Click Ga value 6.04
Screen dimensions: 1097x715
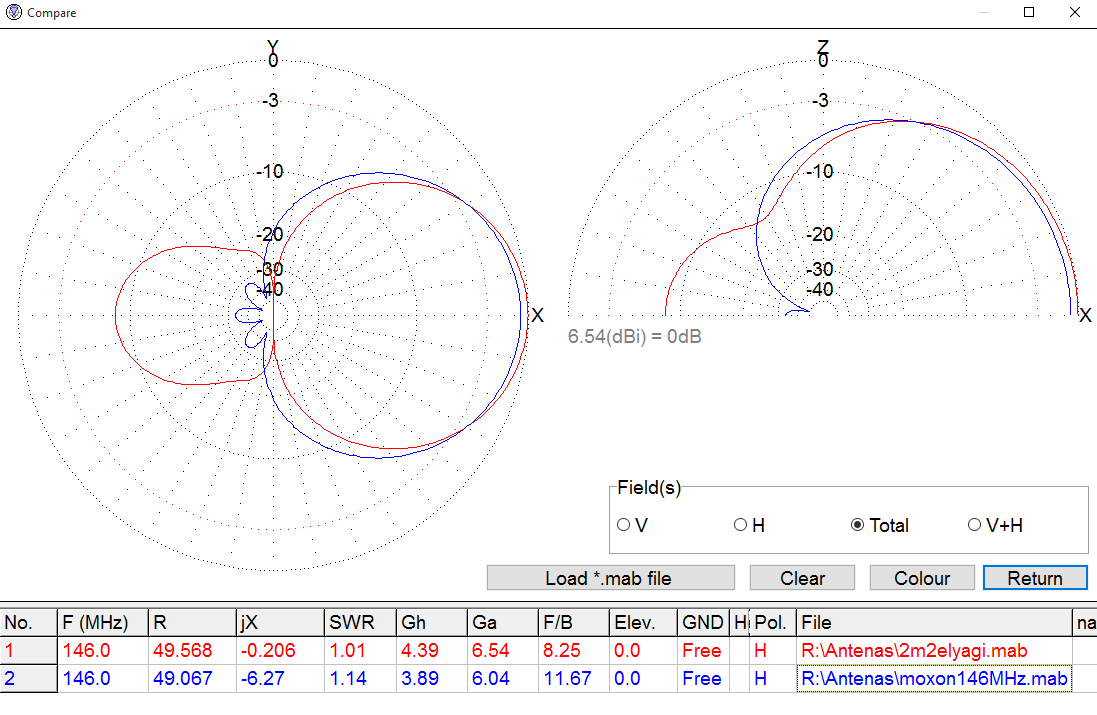pyautogui.click(x=502, y=678)
